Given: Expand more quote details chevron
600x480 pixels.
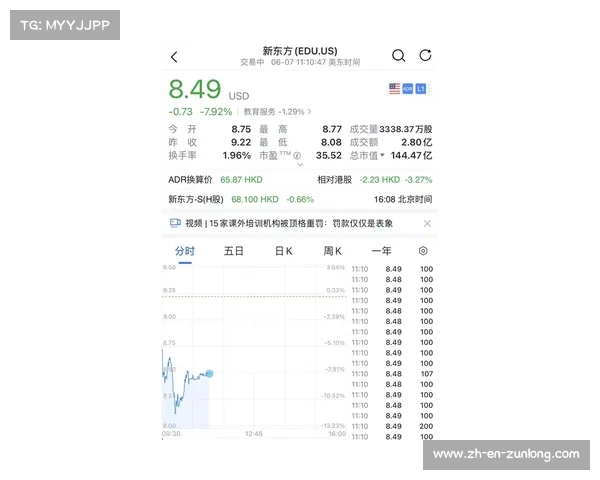Looking at the screenshot, I should tap(300, 165).
